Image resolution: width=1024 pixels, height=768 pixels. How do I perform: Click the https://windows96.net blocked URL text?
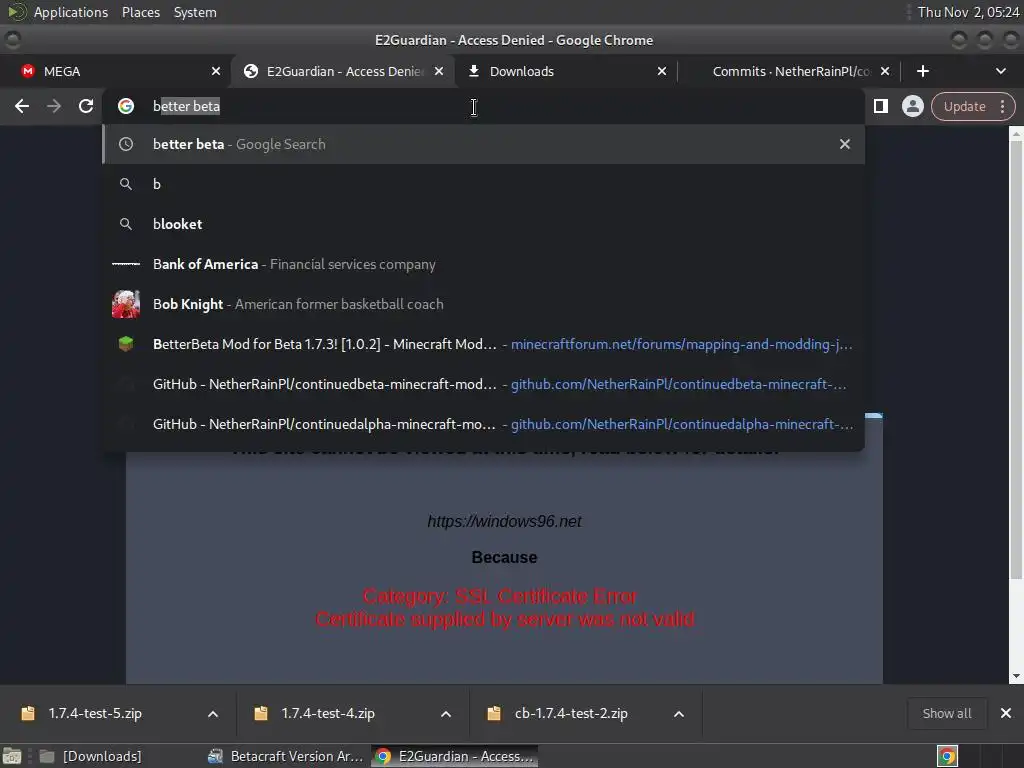pos(504,521)
